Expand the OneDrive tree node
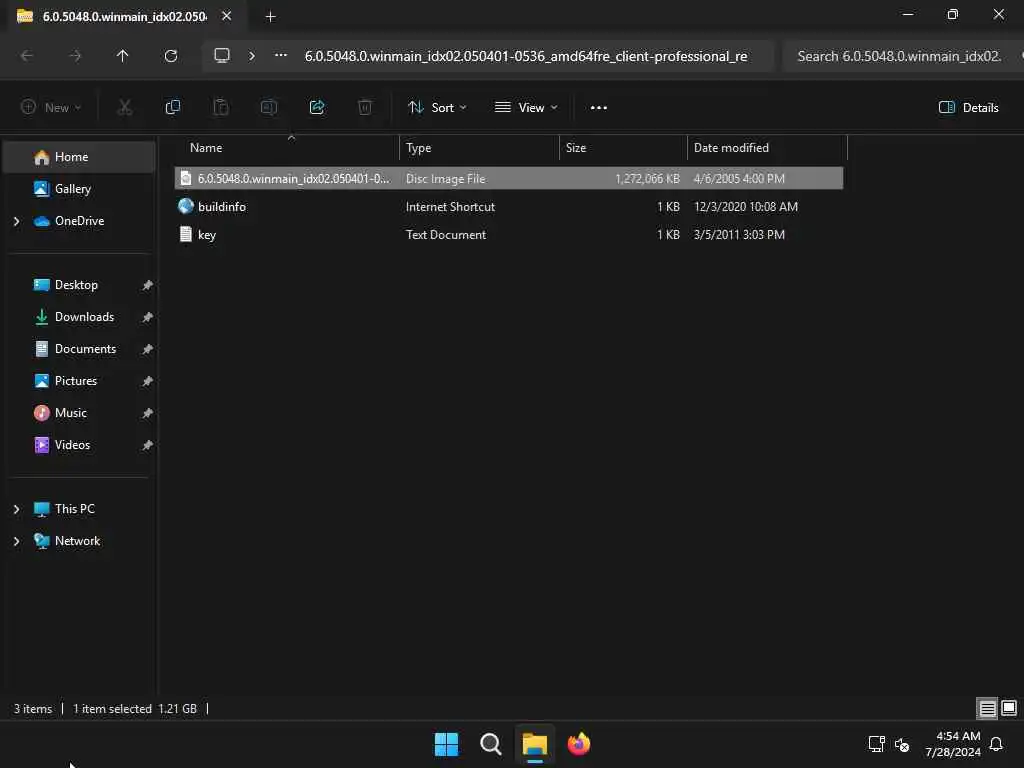Image resolution: width=1024 pixels, height=768 pixels. [16, 221]
